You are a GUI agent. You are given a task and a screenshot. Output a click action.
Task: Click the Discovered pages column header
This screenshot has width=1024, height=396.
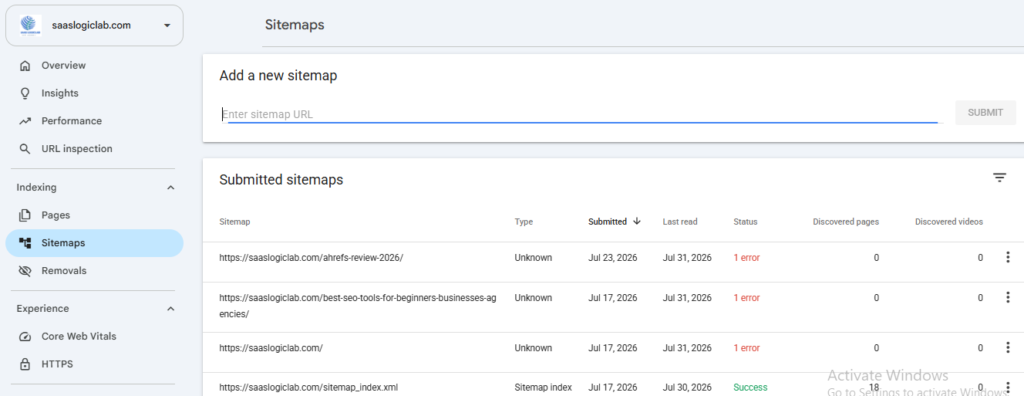846,222
